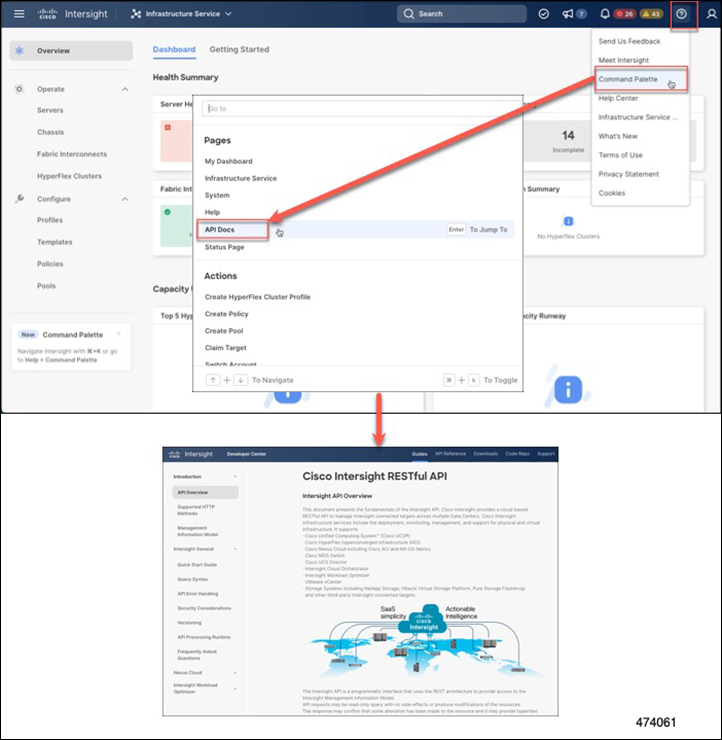Switch to the Getting Started tab
722x740 pixels.
point(239,50)
